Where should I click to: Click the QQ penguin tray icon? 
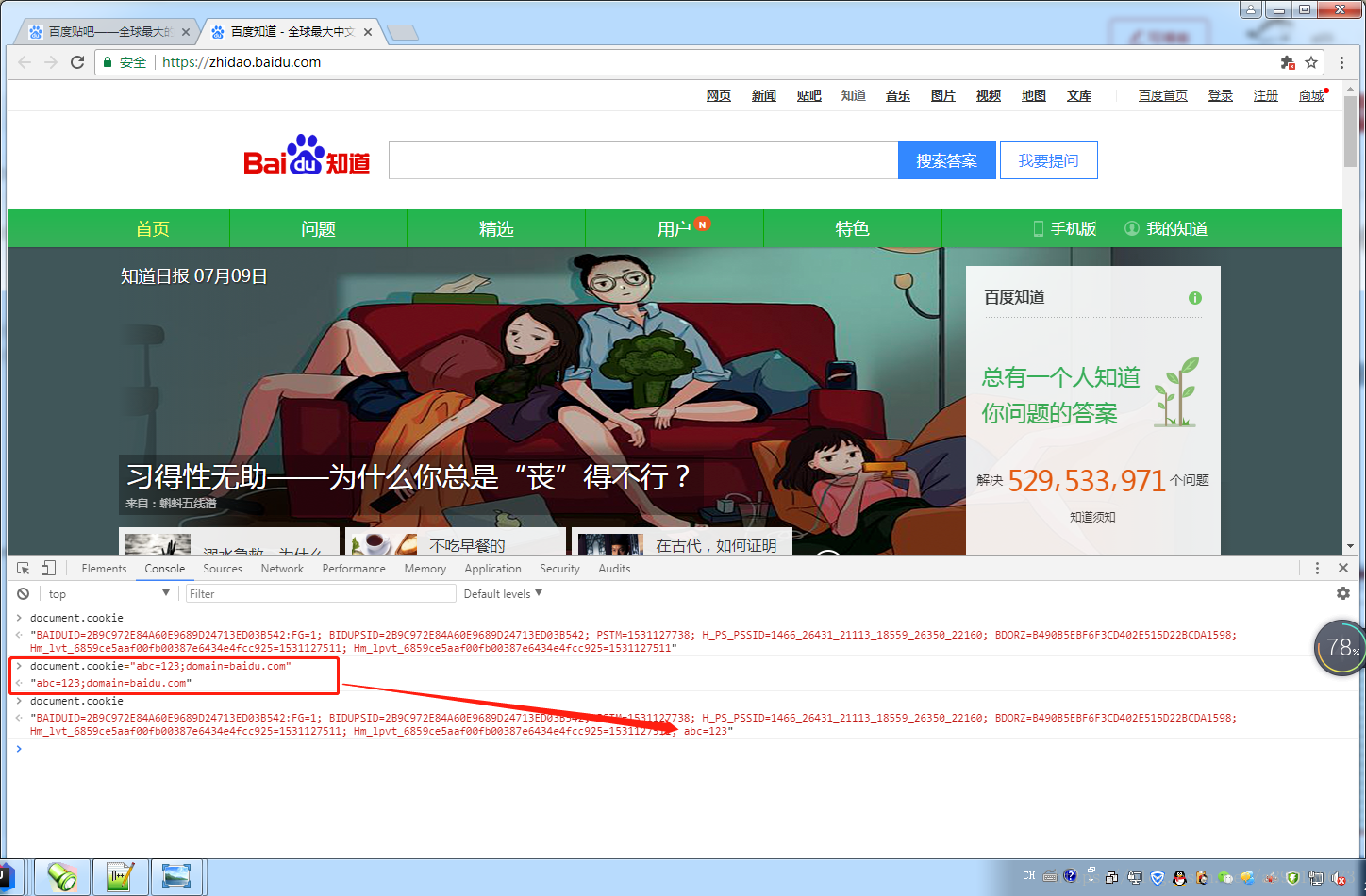click(1179, 877)
